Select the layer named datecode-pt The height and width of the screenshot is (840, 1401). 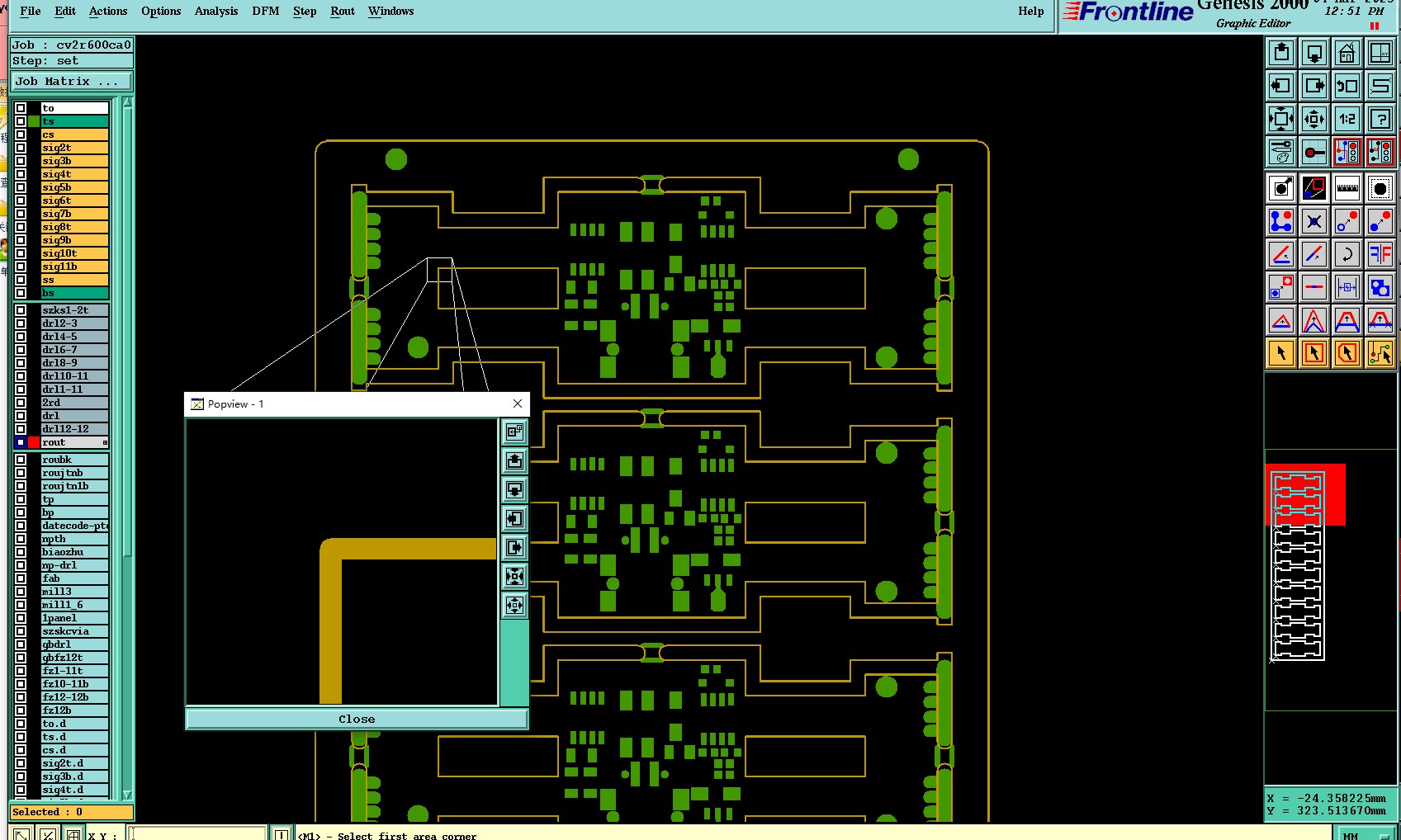click(x=75, y=526)
